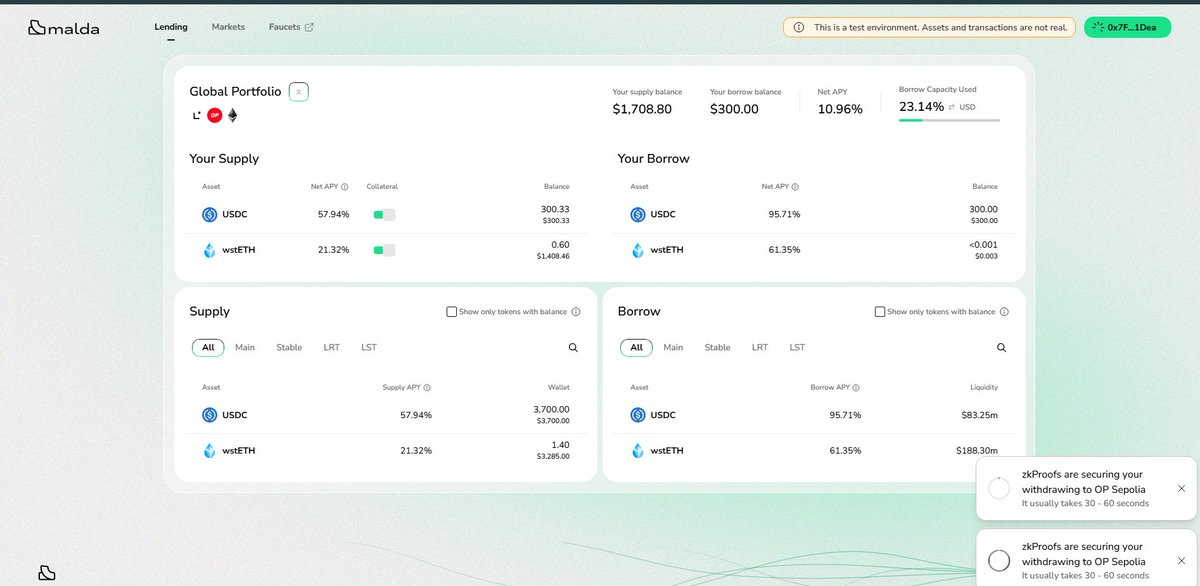Click the wstETH droplet icon in Your Borrow
This screenshot has width=1200, height=586.
point(638,250)
